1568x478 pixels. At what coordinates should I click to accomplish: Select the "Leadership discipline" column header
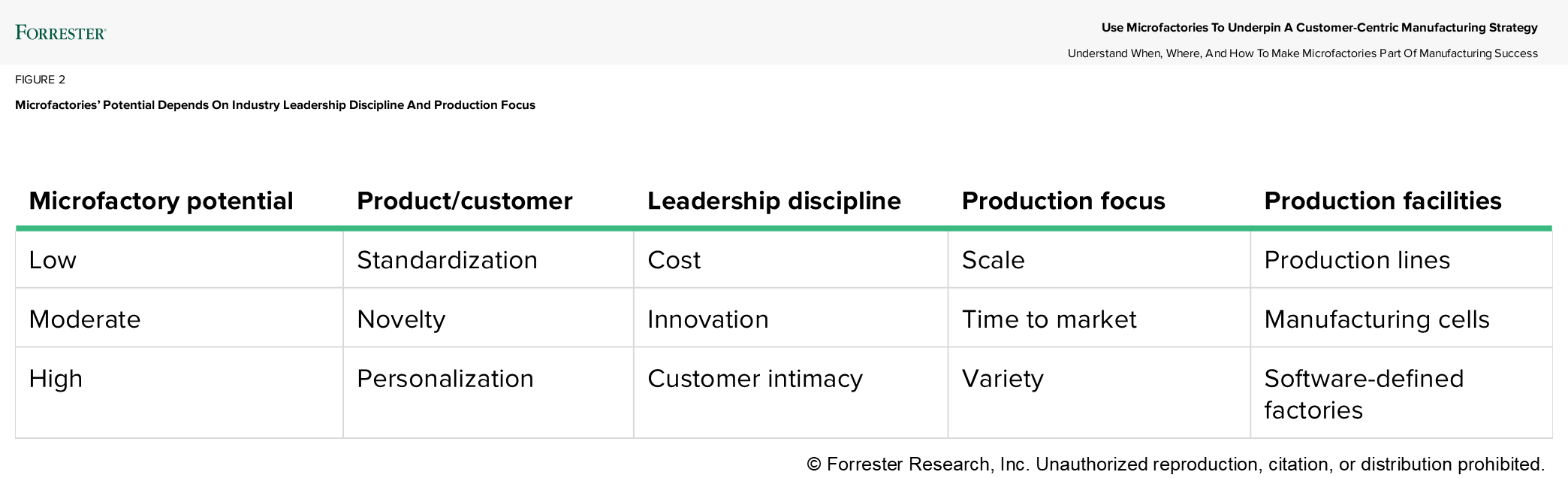773,201
